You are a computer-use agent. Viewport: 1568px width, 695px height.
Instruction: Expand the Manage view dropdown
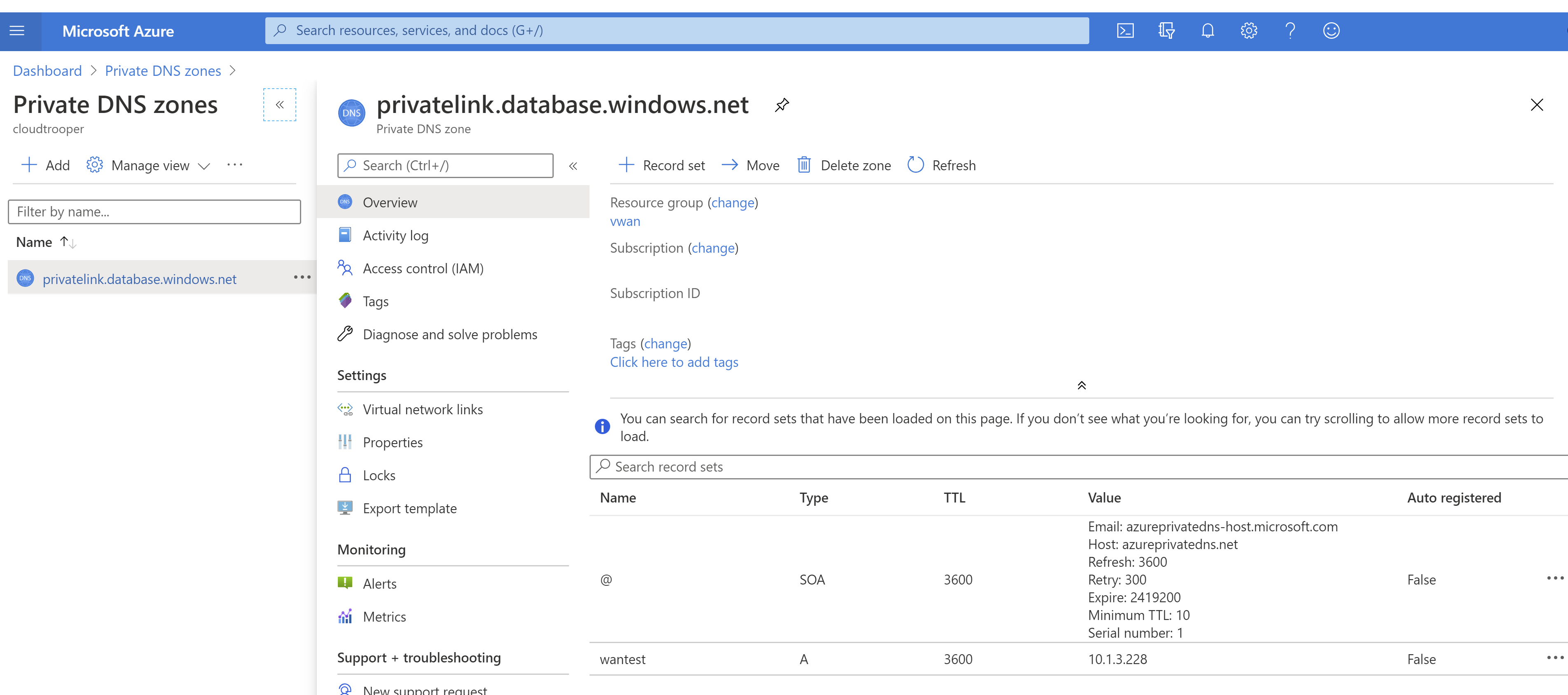[x=149, y=165]
